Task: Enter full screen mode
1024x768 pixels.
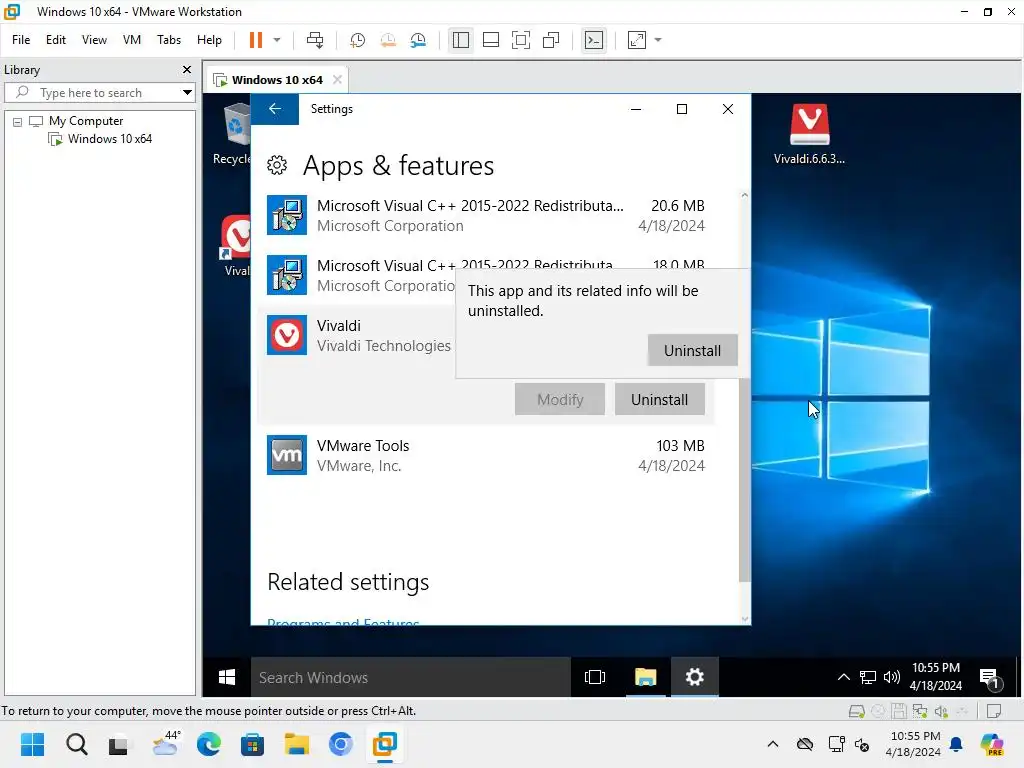Action: 520,40
